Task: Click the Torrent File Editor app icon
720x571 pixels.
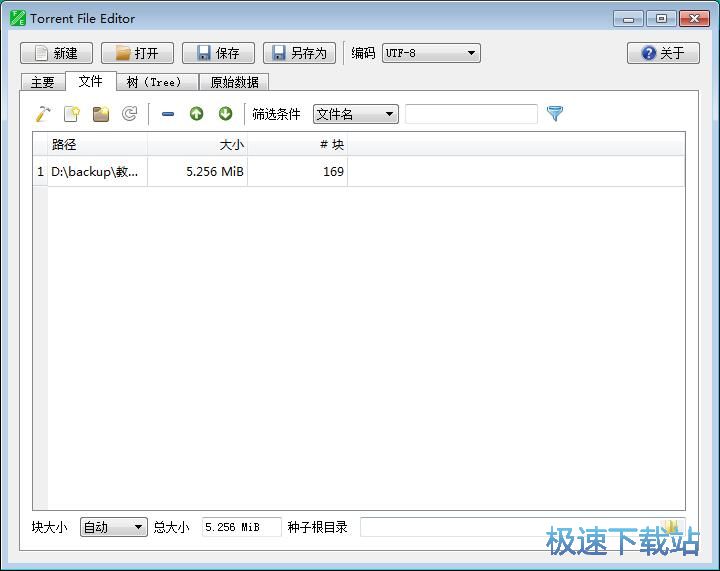Action: point(17,18)
